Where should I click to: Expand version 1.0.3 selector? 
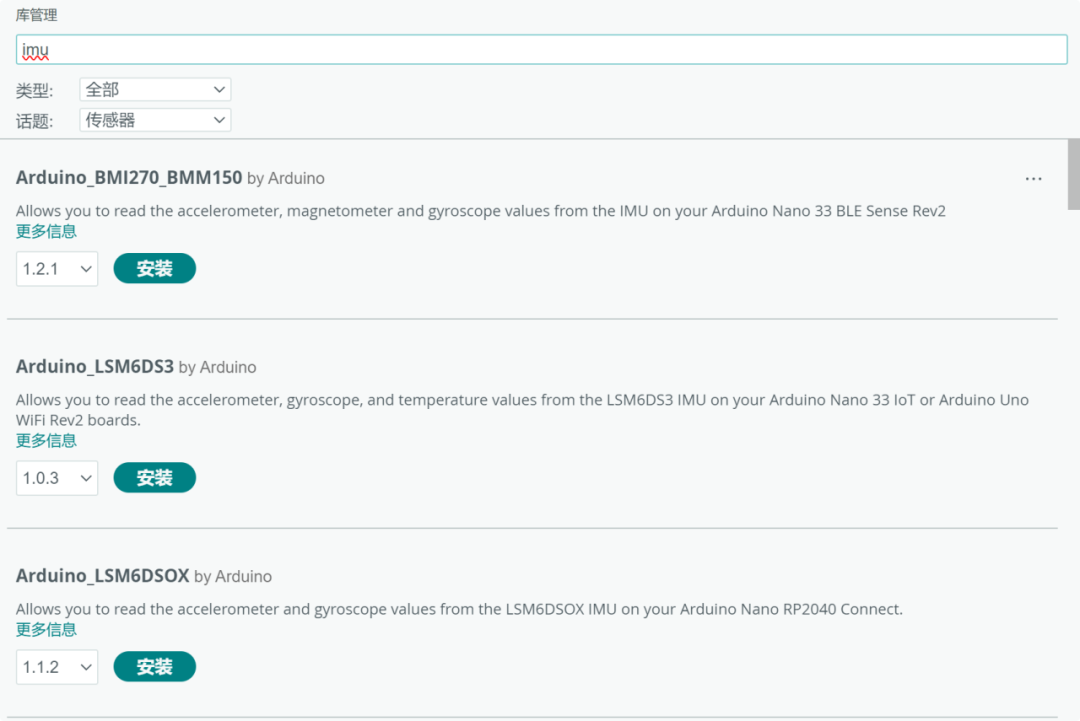[57, 478]
